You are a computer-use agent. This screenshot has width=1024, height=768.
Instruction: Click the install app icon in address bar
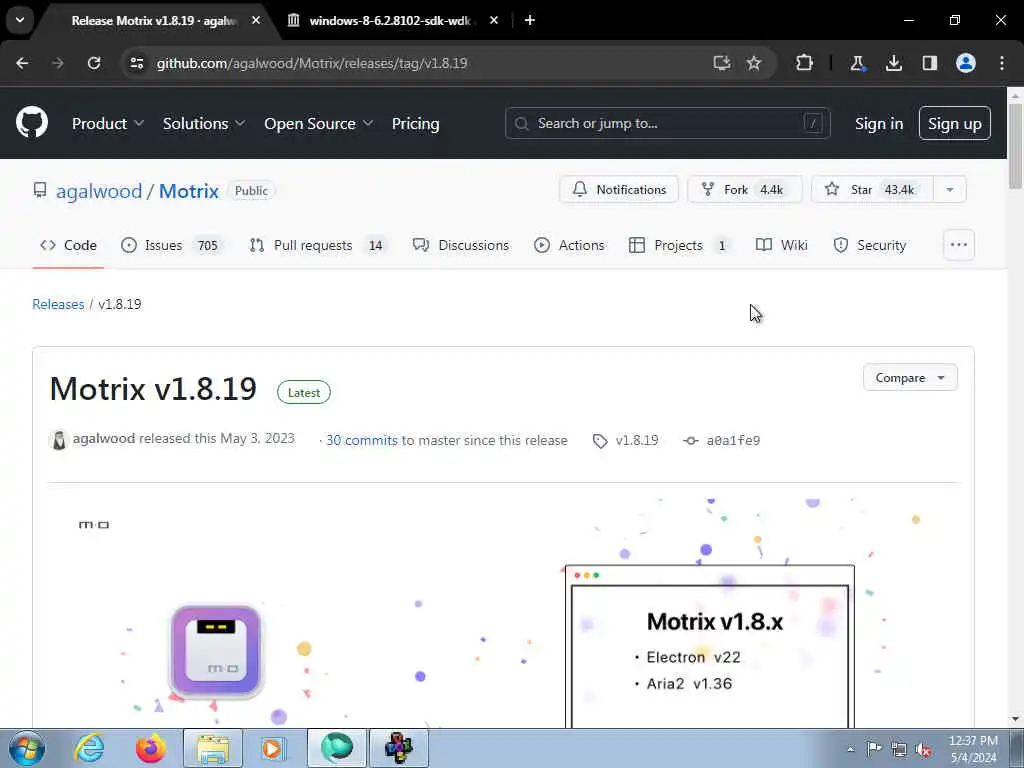click(722, 63)
